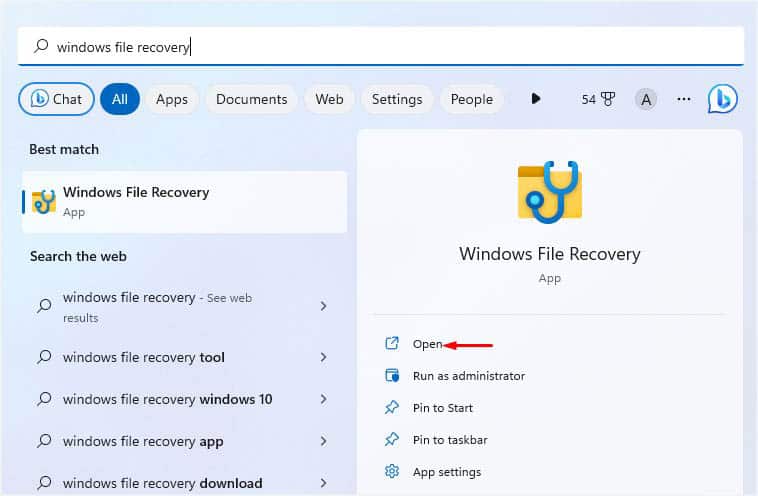The image size is (758, 496).
Task: Expand chevron for 'windows file recovery download'
Action: (x=323, y=483)
